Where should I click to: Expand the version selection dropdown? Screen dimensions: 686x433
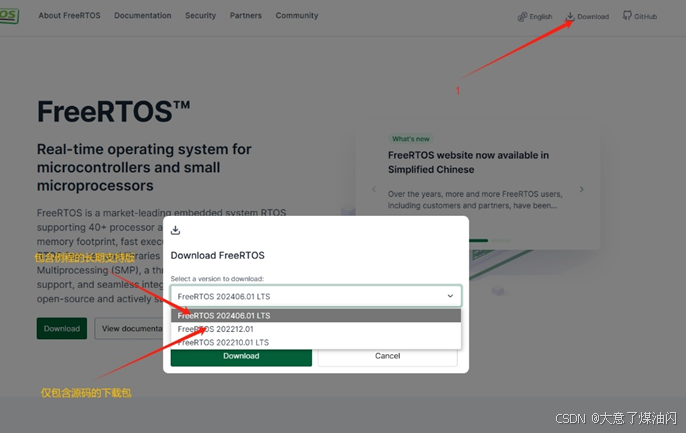[x=316, y=296]
